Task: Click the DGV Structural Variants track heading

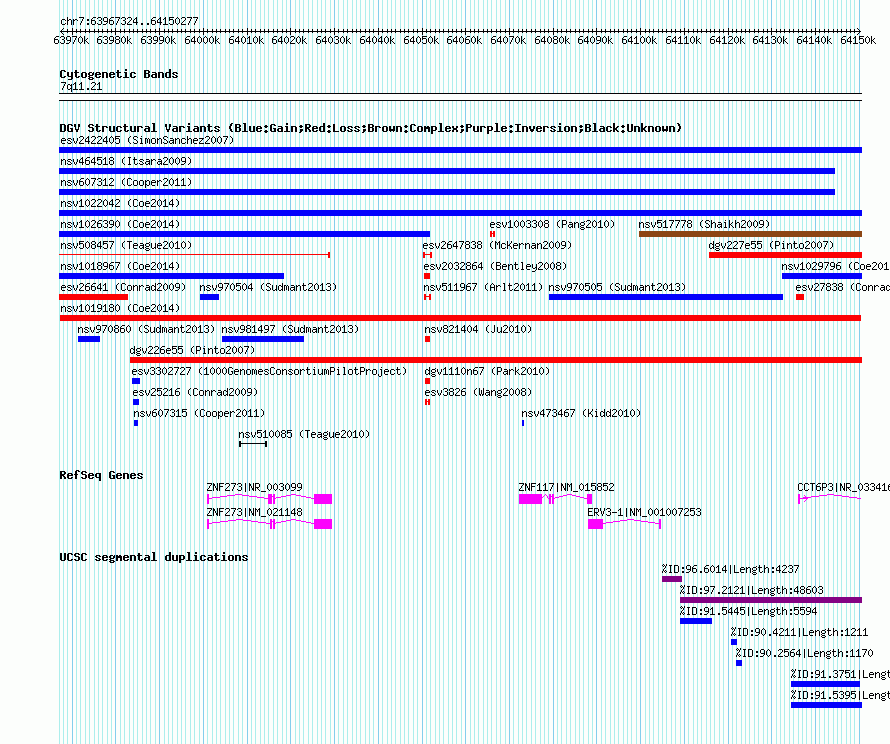Action: click(x=371, y=128)
